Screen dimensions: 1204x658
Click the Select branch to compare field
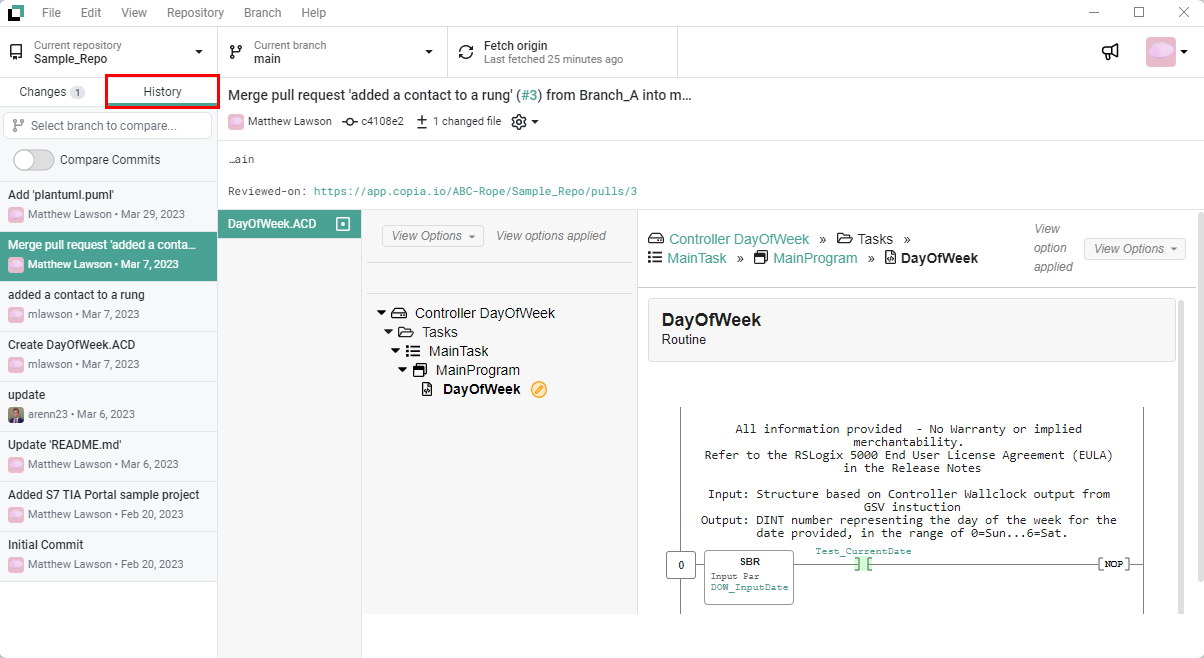click(x=108, y=126)
